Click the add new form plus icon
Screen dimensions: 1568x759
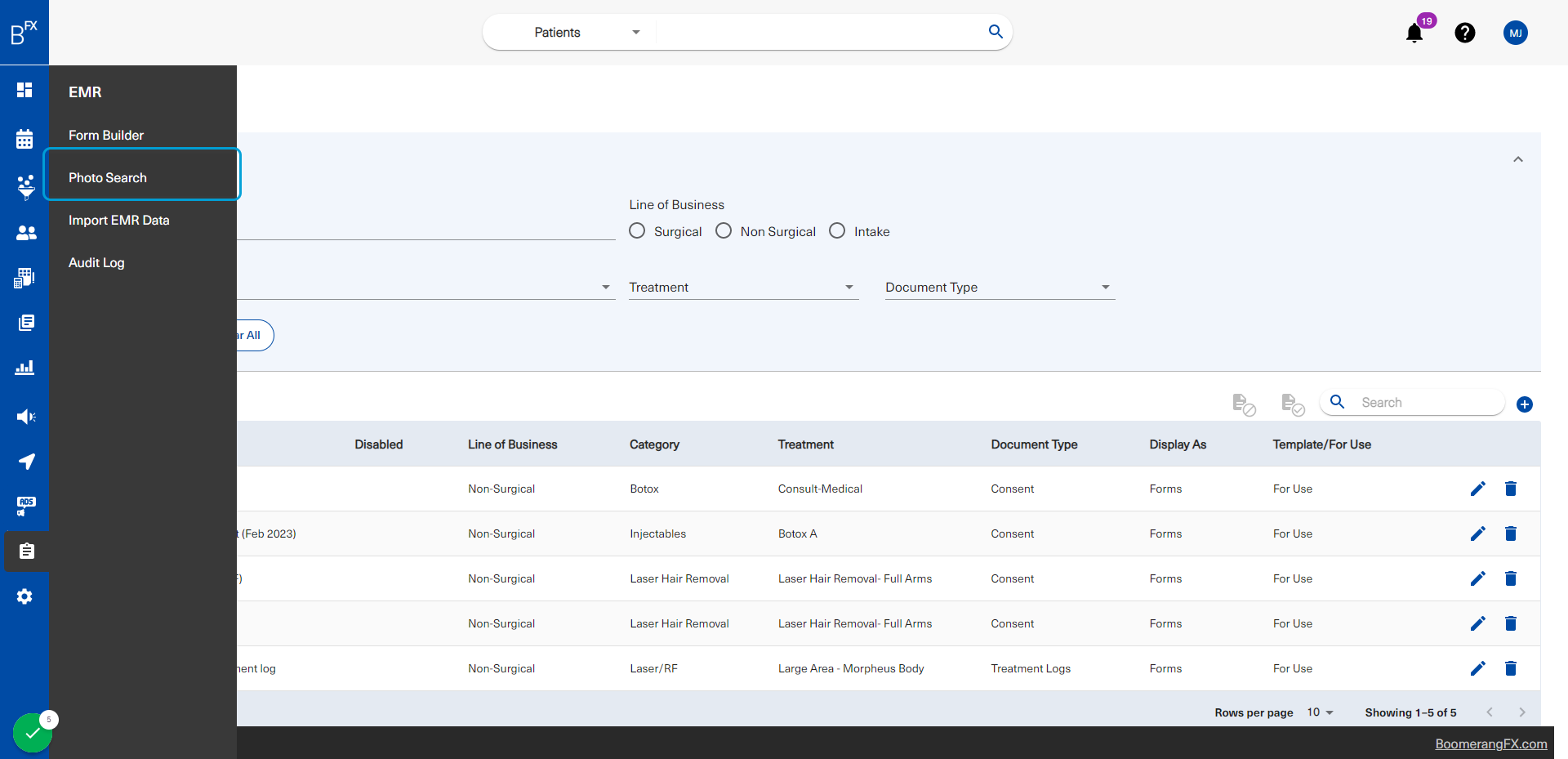click(x=1525, y=404)
